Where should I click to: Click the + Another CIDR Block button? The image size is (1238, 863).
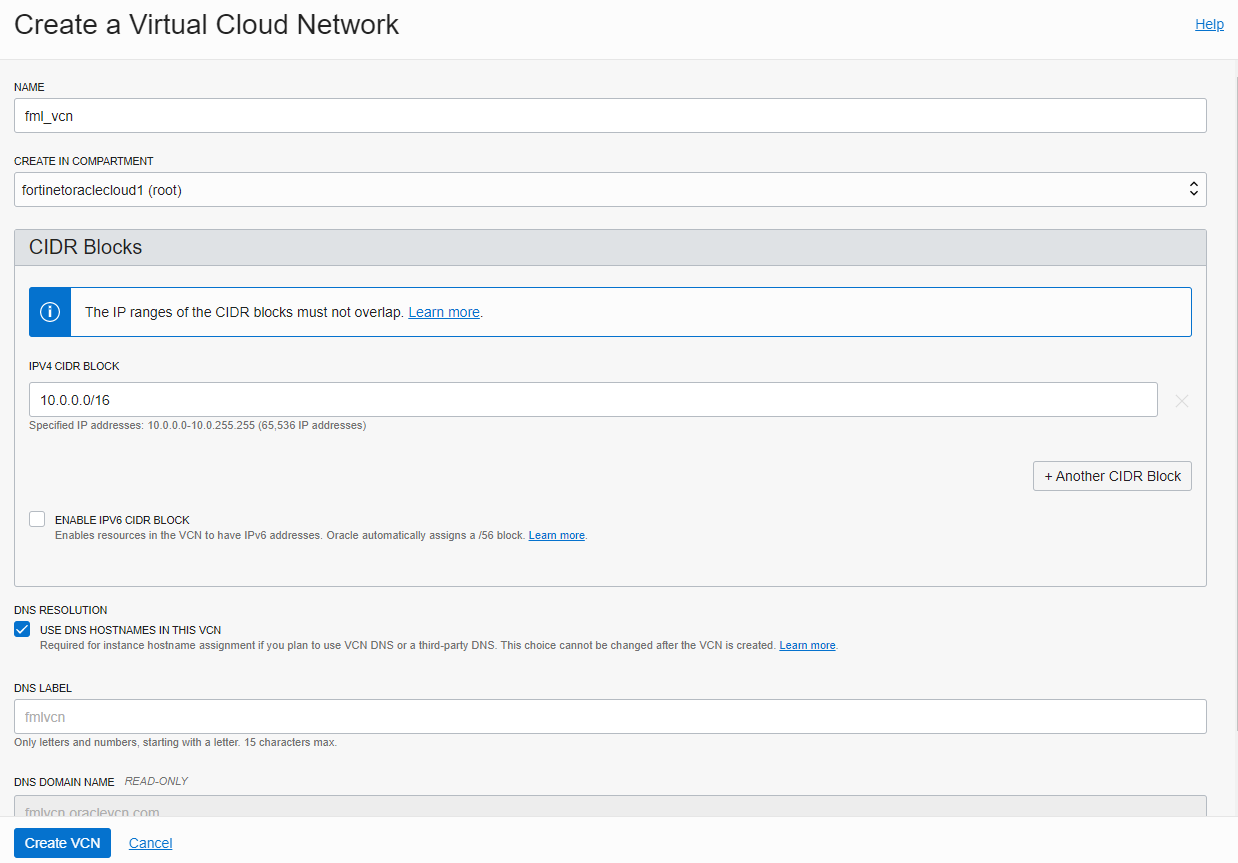click(1111, 475)
